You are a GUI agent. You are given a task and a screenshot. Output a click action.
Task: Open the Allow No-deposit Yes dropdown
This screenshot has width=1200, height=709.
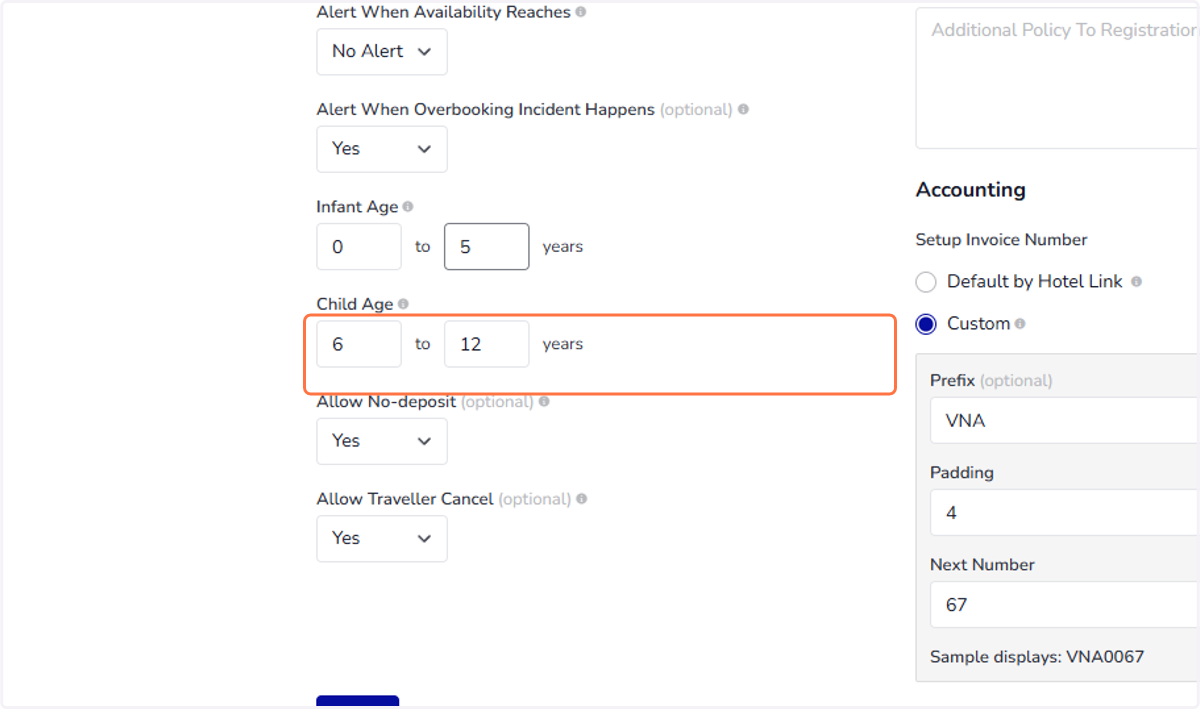click(382, 441)
